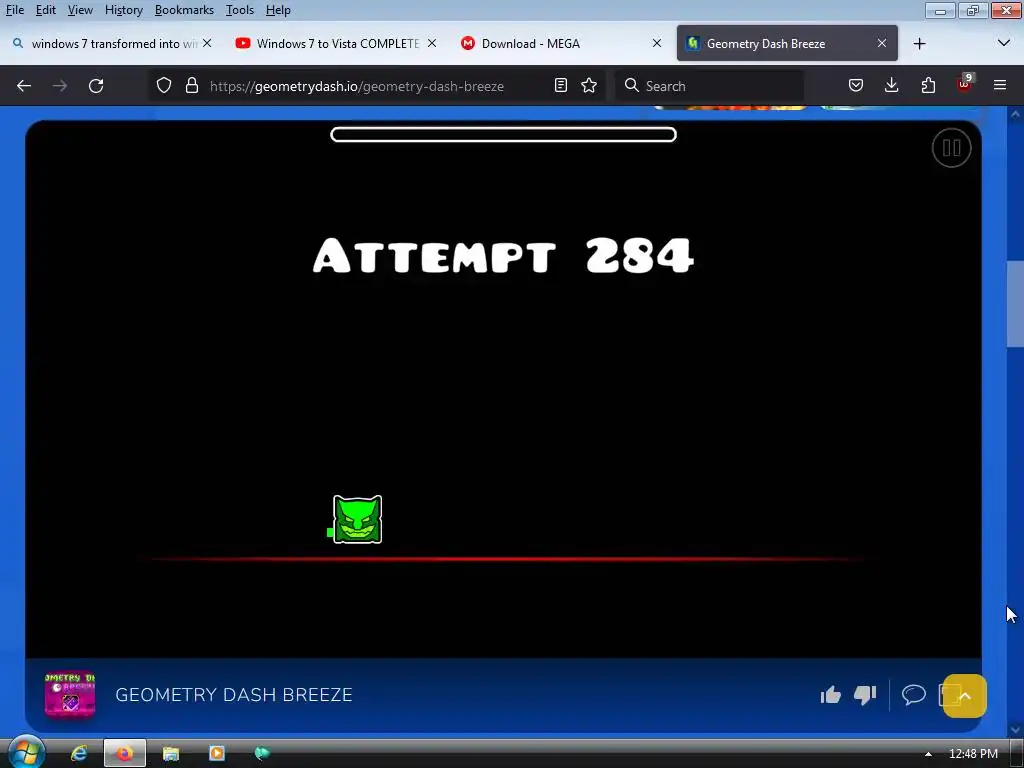Switch to Windows 7 to Vista YouTube tab
Viewport: 1024px width, 768px height.
click(337, 44)
